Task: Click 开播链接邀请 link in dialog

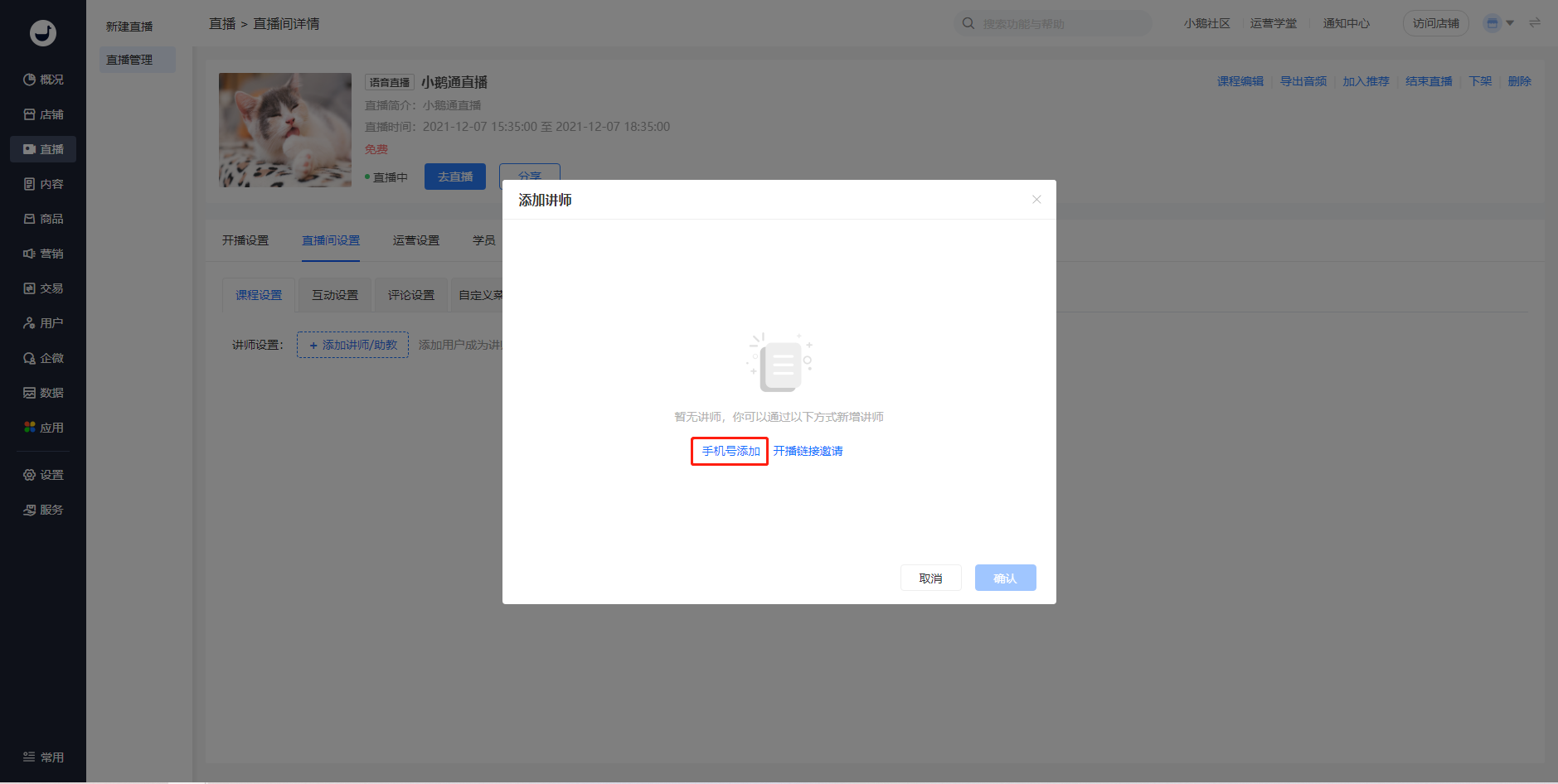Action: tap(808, 451)
